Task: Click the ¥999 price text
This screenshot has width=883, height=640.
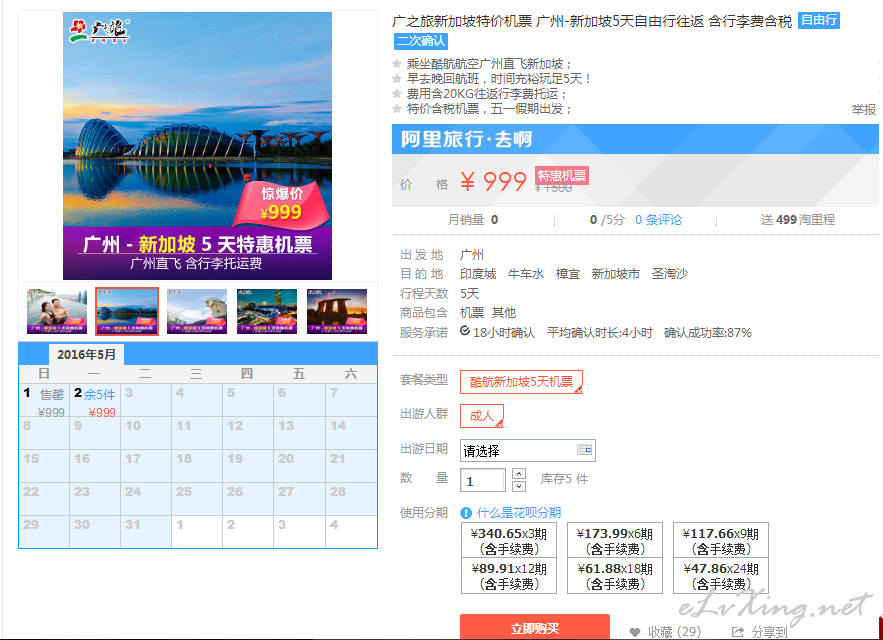Action: click(493, 181)
